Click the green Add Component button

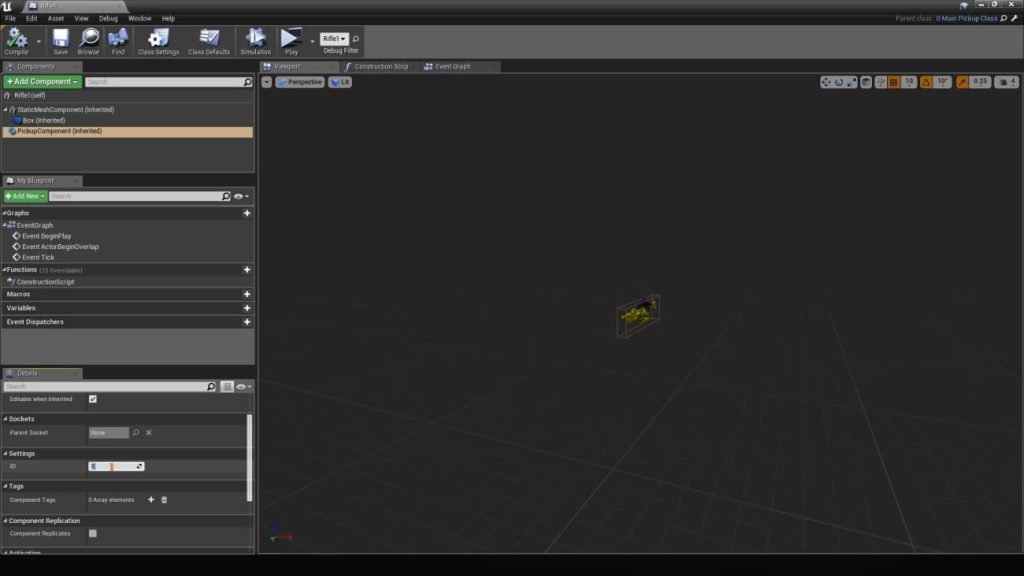click(41, 82)
